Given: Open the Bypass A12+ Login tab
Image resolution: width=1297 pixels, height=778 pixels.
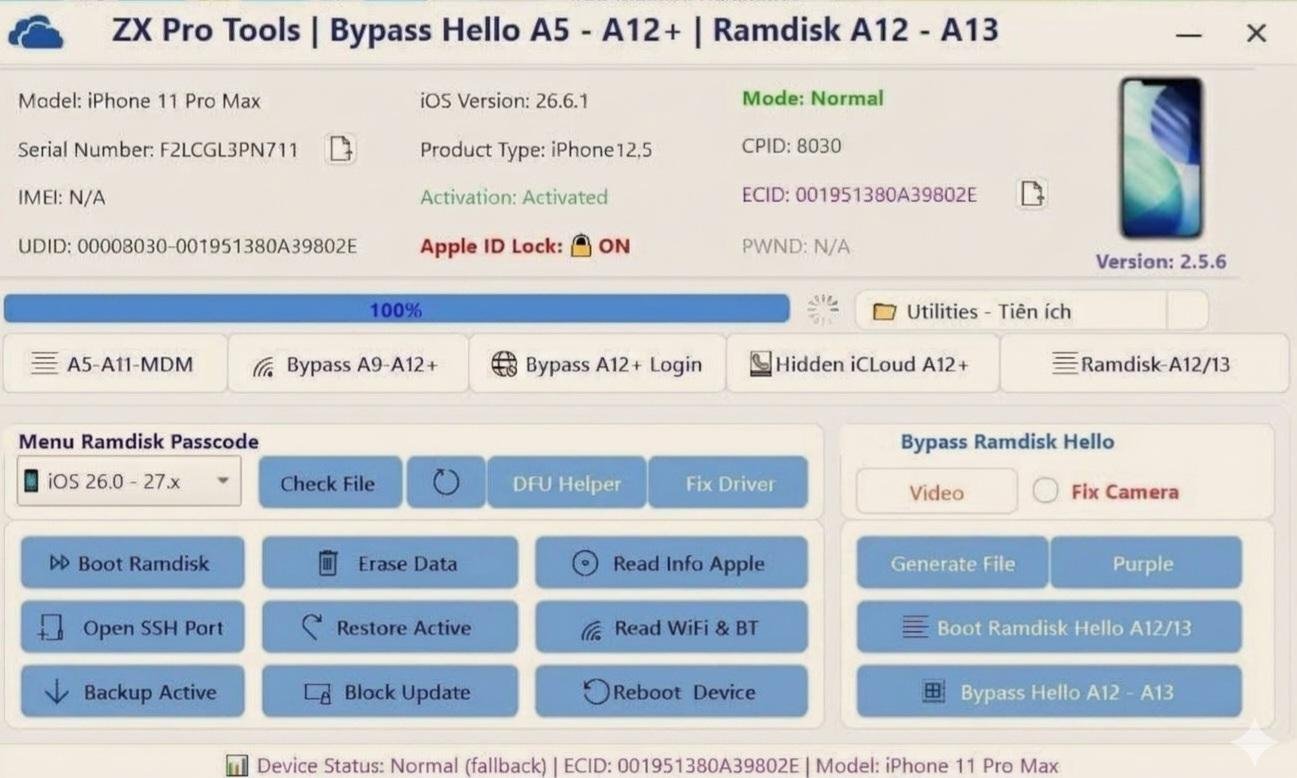Looking at the screenshot, I should (x=597, y=365).
